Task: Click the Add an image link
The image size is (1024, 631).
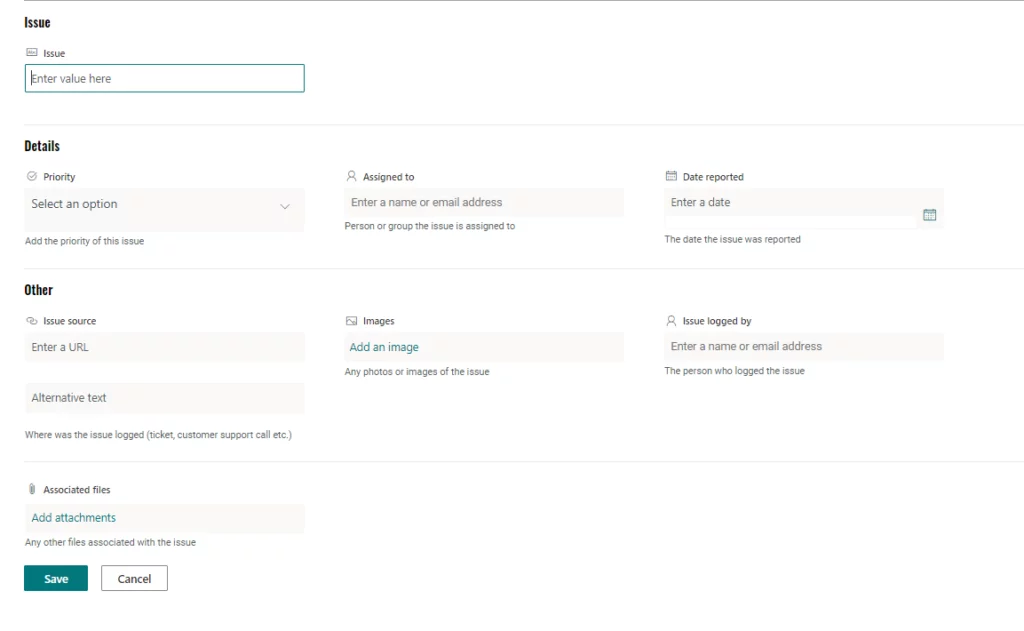Action: coord(384,347)
